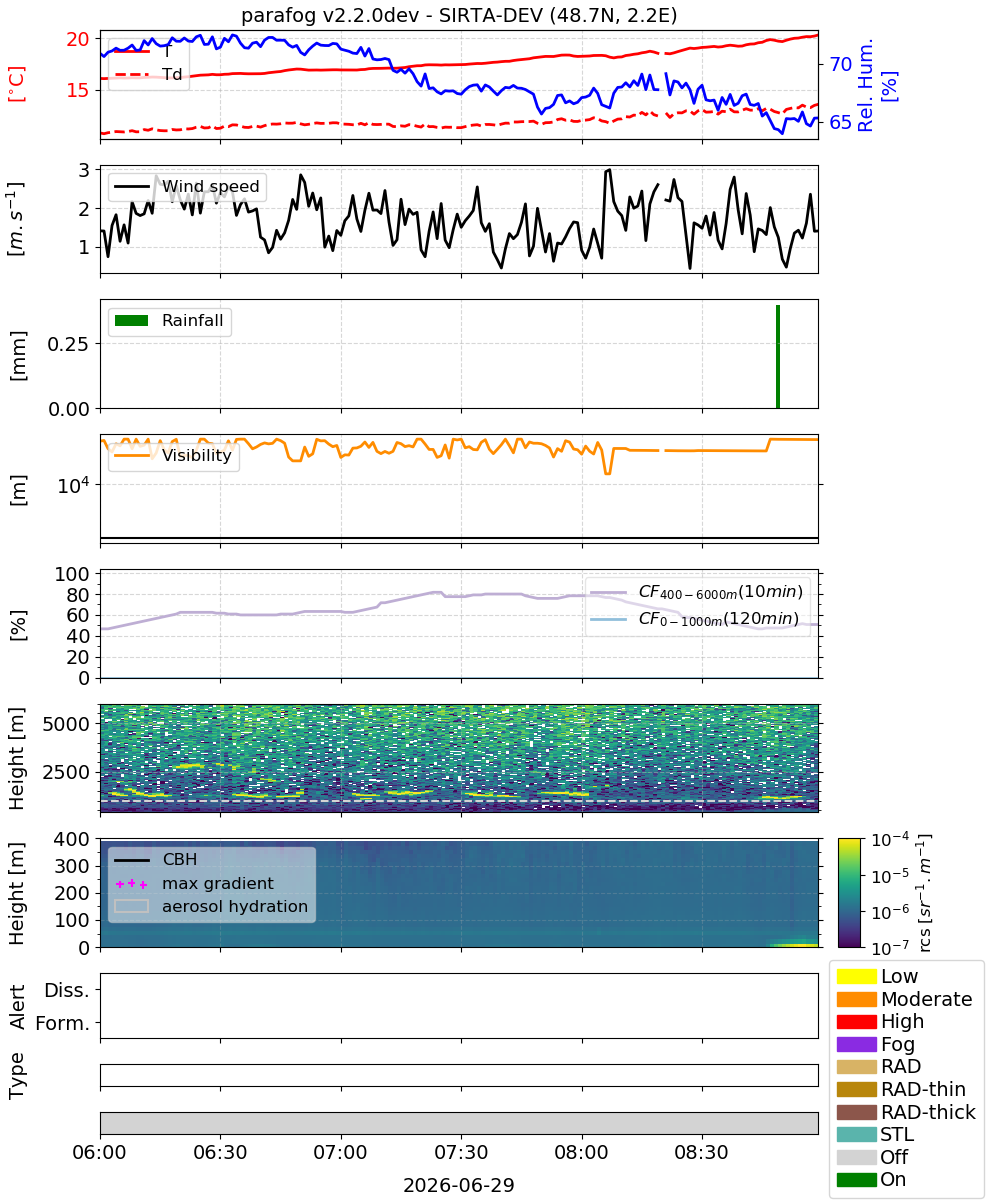This screenshot has height=1200, width=1000.
Task: Click the 'Diss.' alert row label
Action: (67, 990)
